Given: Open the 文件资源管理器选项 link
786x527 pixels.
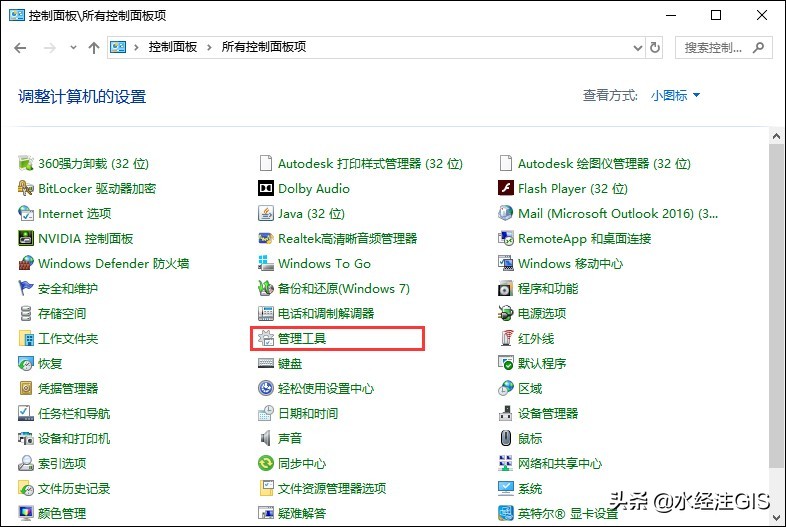Looking at the screenshot, I should 332,488.
